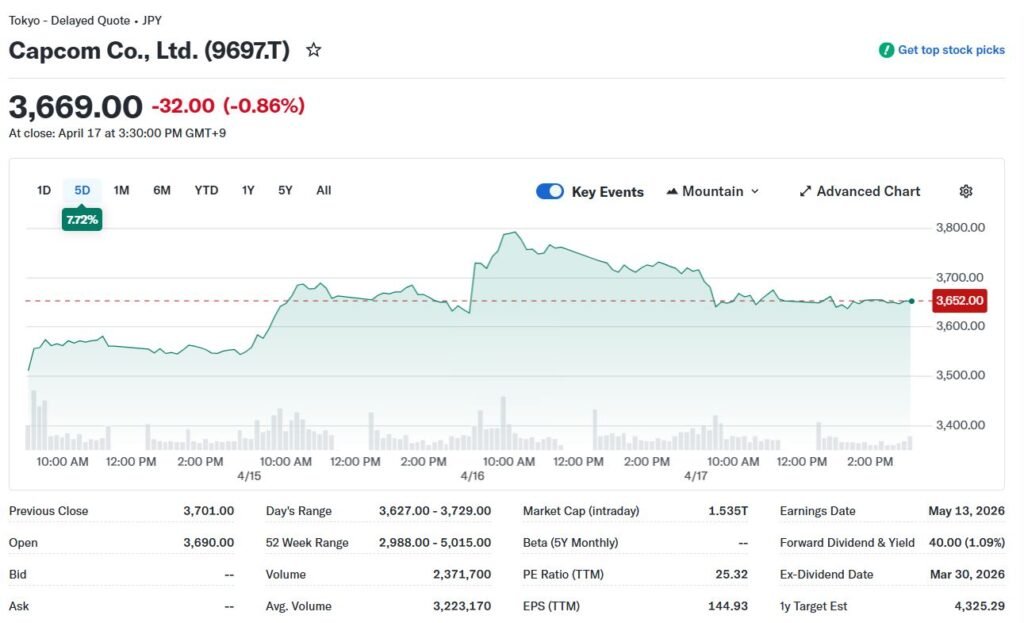Select the 5D time range tab
This screenshot has width=1024, height=623.
[82, 190]
